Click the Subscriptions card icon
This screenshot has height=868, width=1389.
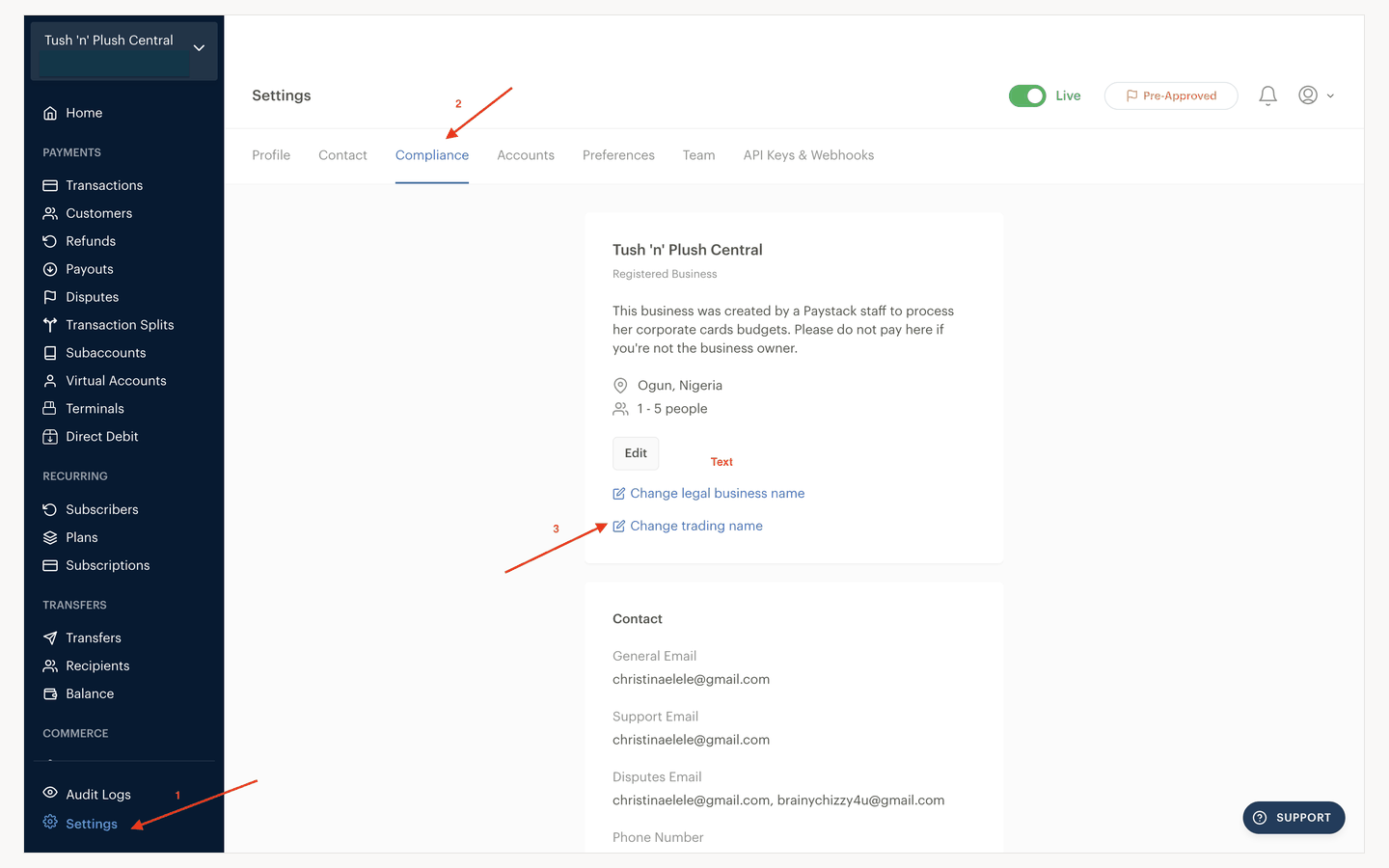click(50, 565)
